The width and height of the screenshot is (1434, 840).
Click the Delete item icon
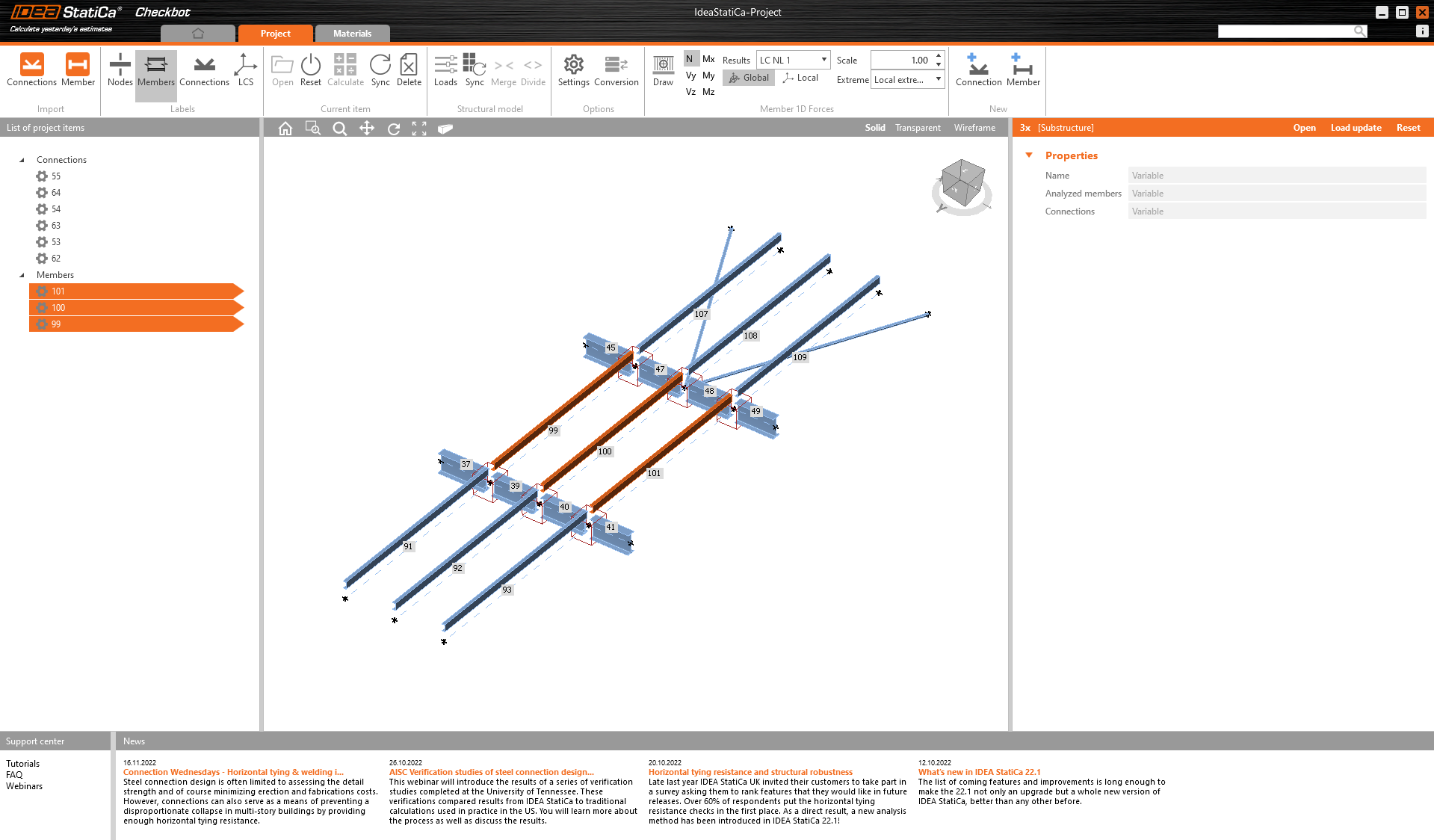(x=409, y=65)
